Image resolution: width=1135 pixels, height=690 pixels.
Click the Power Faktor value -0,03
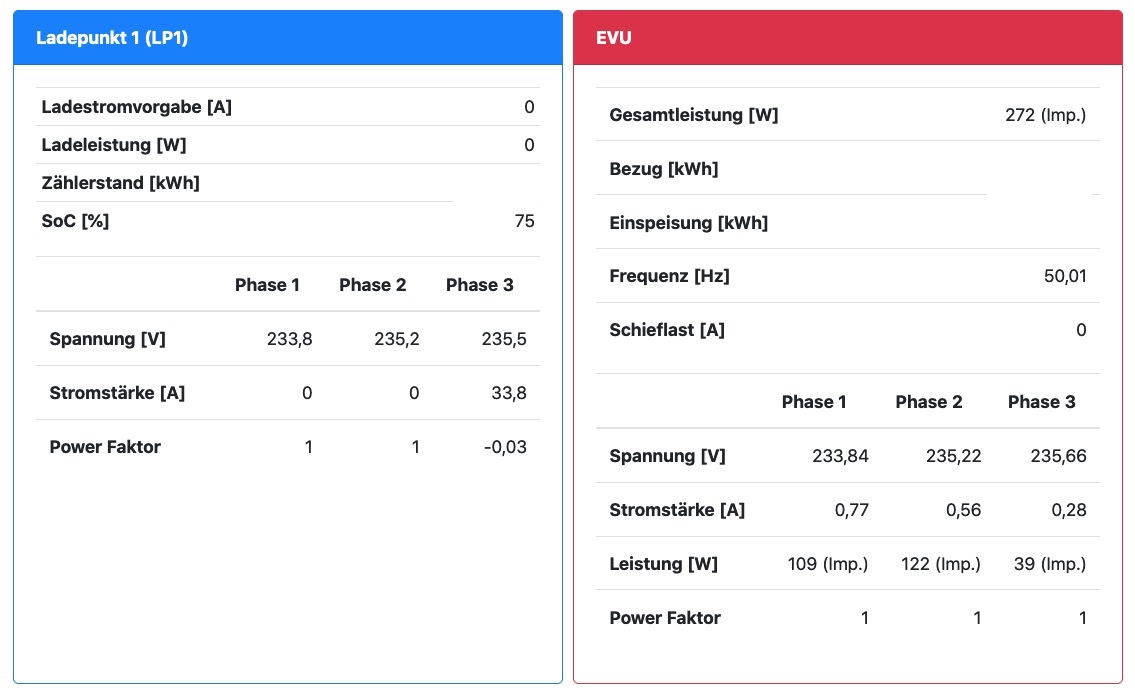pos(504,447)
